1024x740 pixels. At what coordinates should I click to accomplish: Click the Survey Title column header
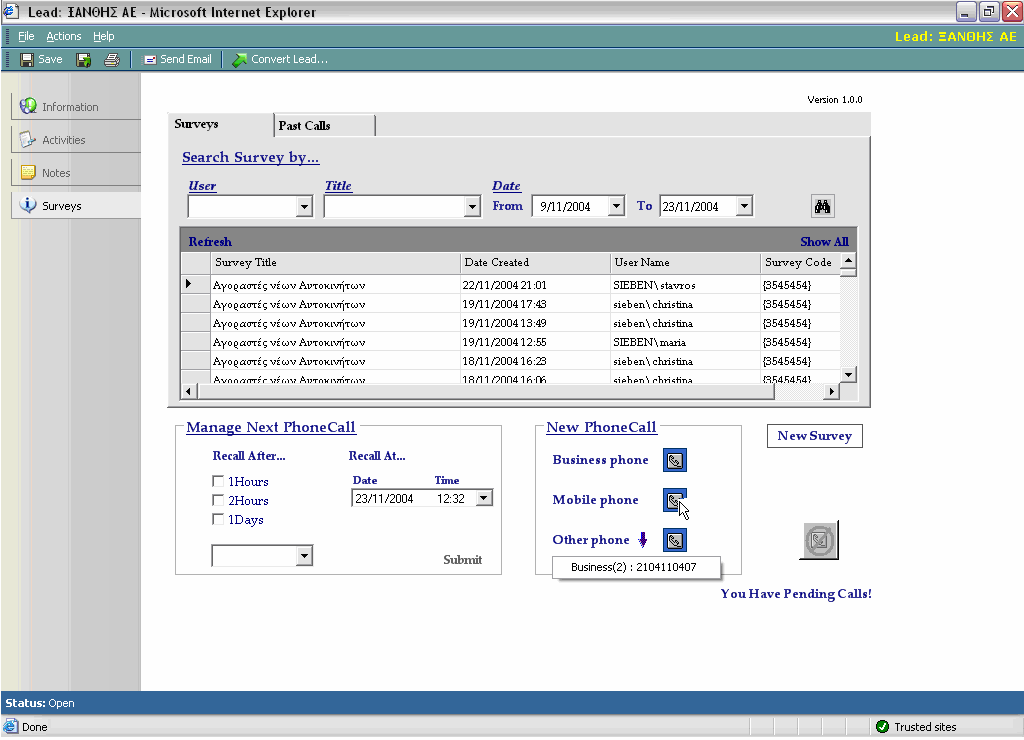pos(336,263)
